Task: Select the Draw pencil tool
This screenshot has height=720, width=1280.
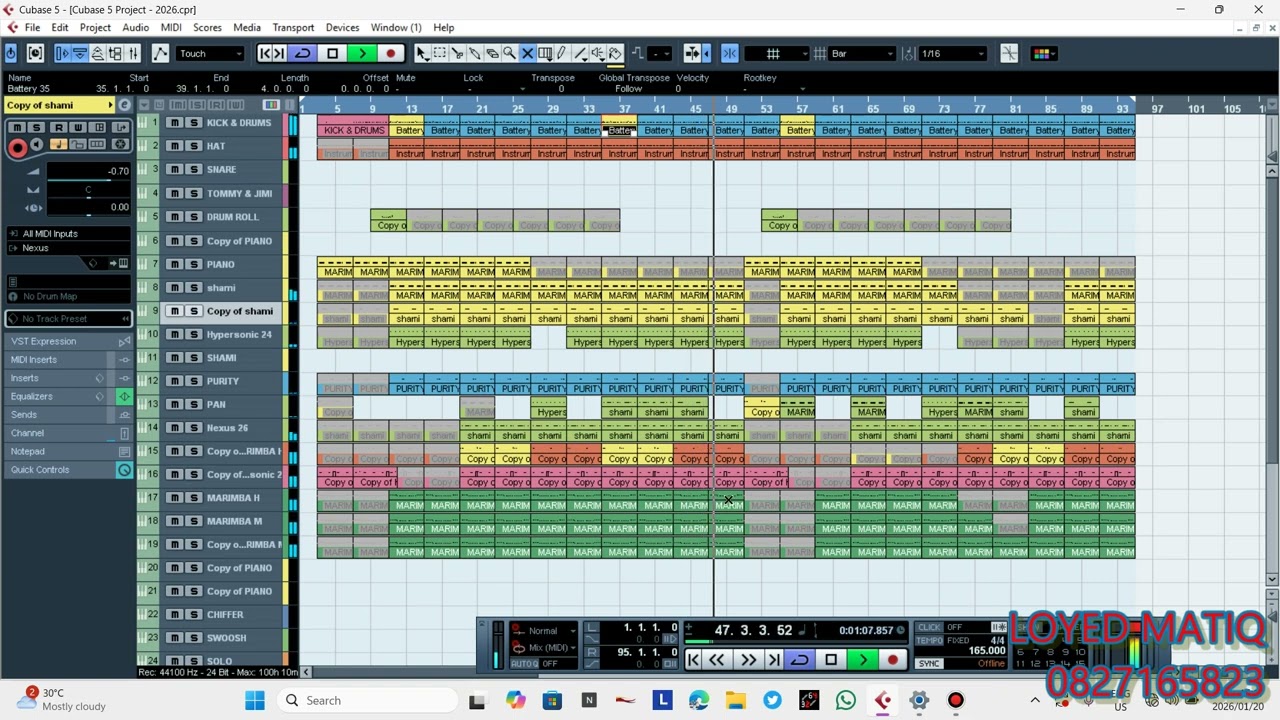Action: pyautogui.click(x=562, y=53)
